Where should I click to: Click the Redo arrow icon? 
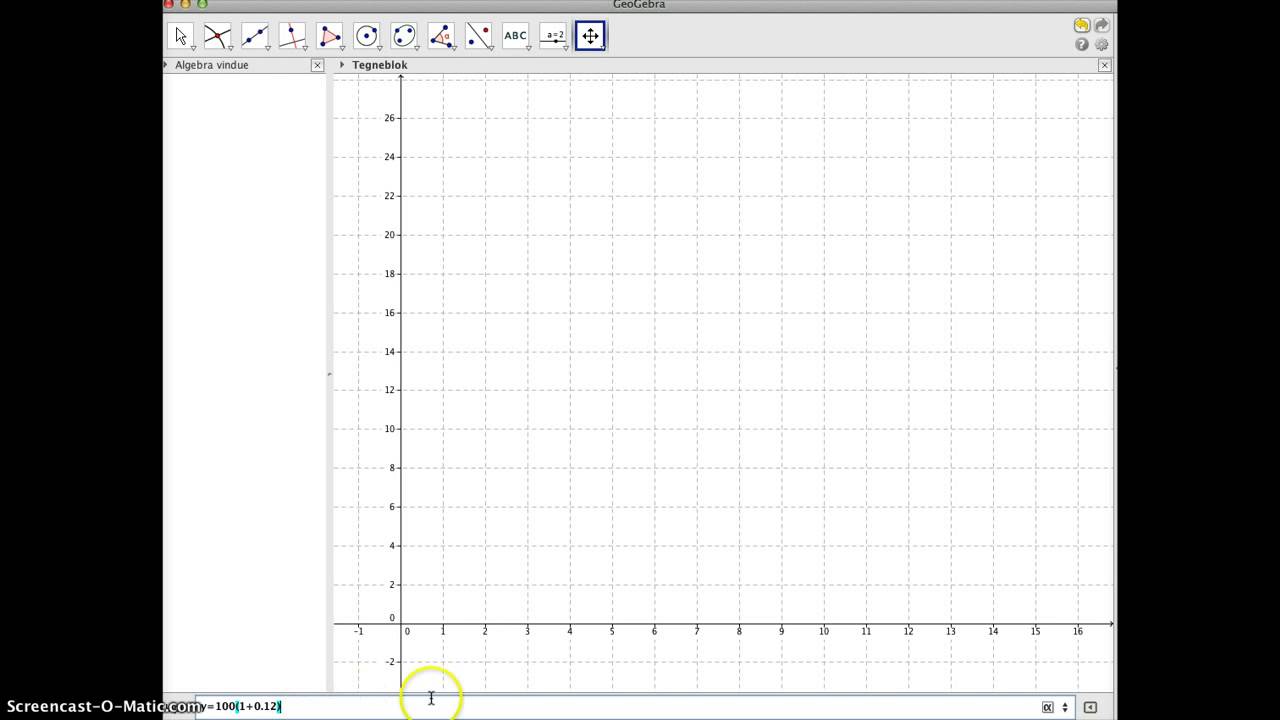click(1102, 25)
